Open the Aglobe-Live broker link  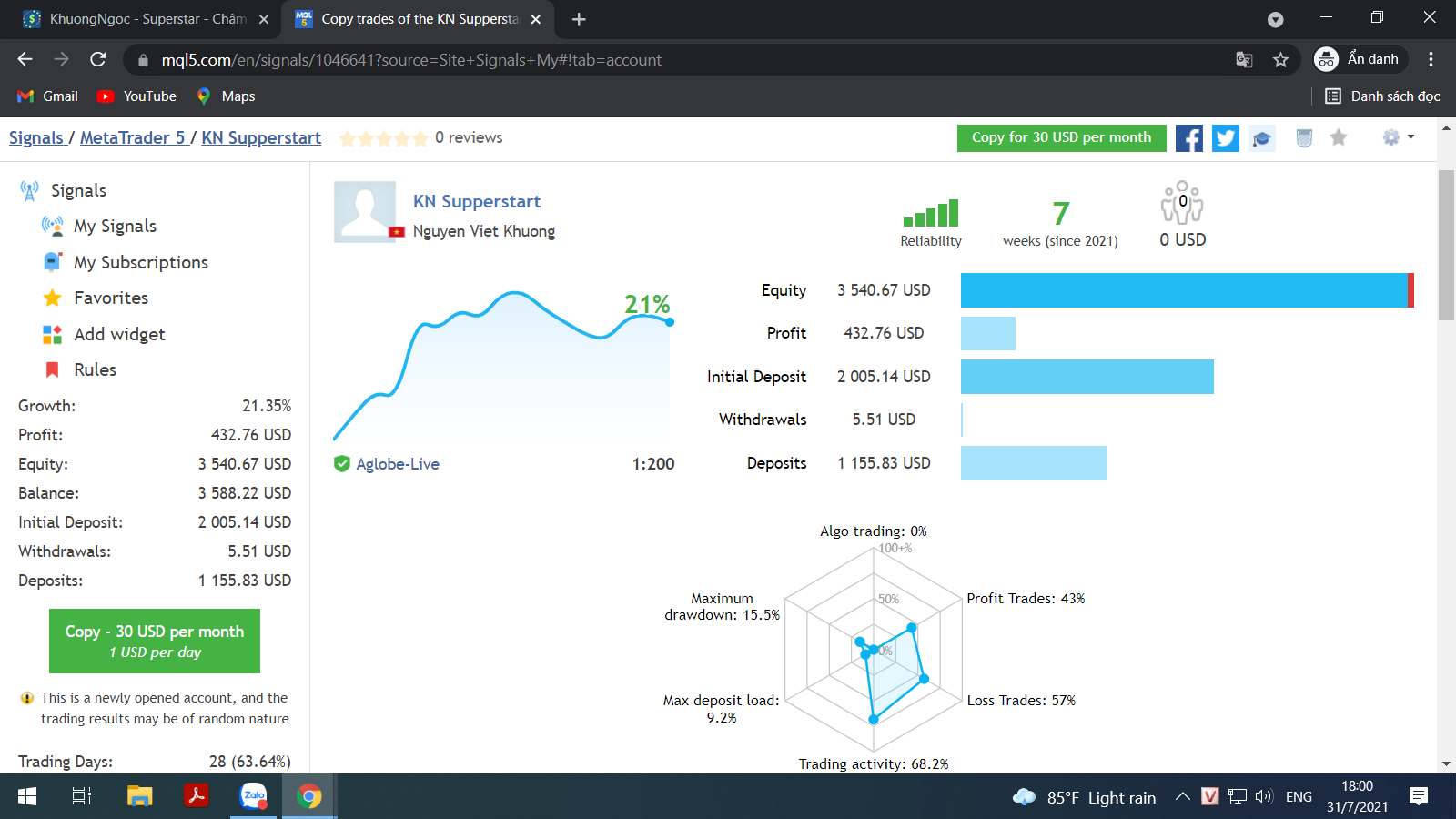point(398,464)
